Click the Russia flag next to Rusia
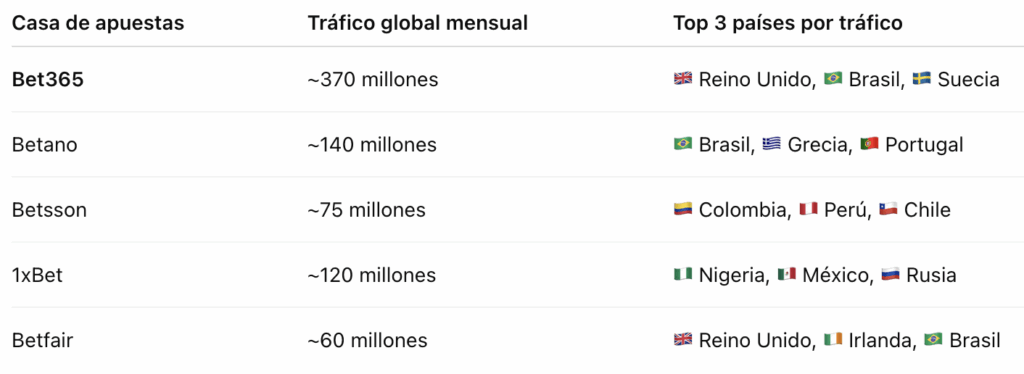Screen dimensions: 1024x374 click(x=890, y=275)
